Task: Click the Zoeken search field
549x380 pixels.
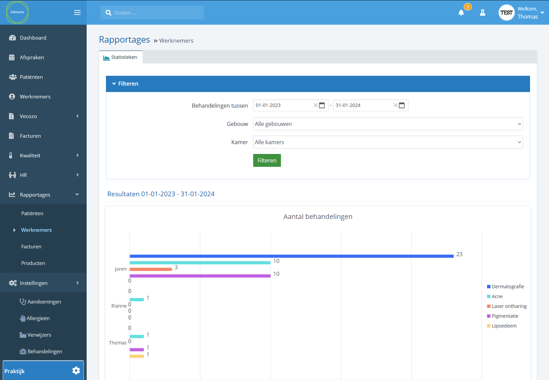Action: click(152, 13)
